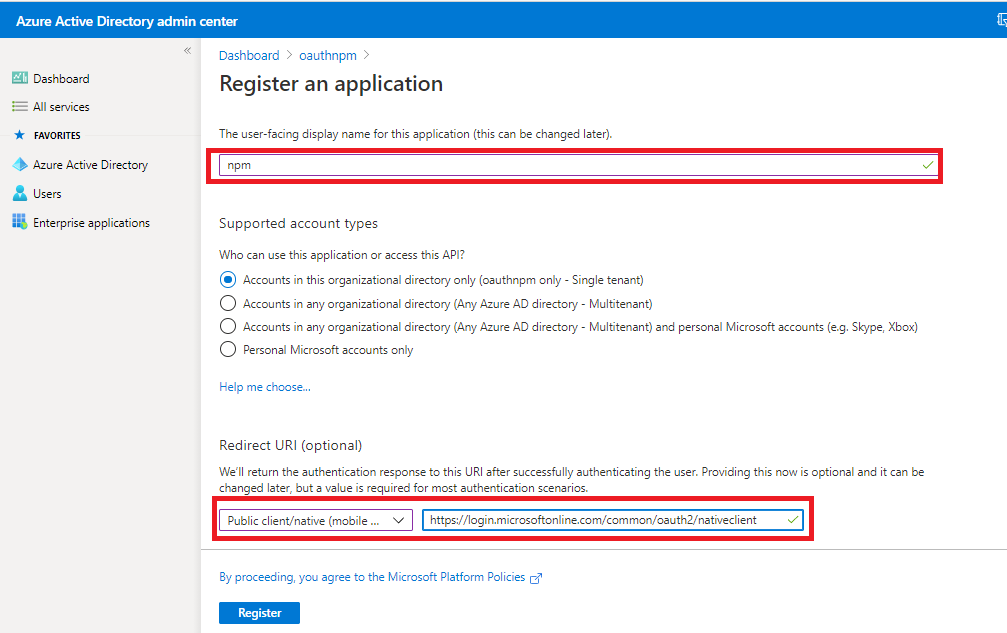Navigate to the oauthnpm breadcrumb
The image size is (1007, 633).
(x=327, y=56)
